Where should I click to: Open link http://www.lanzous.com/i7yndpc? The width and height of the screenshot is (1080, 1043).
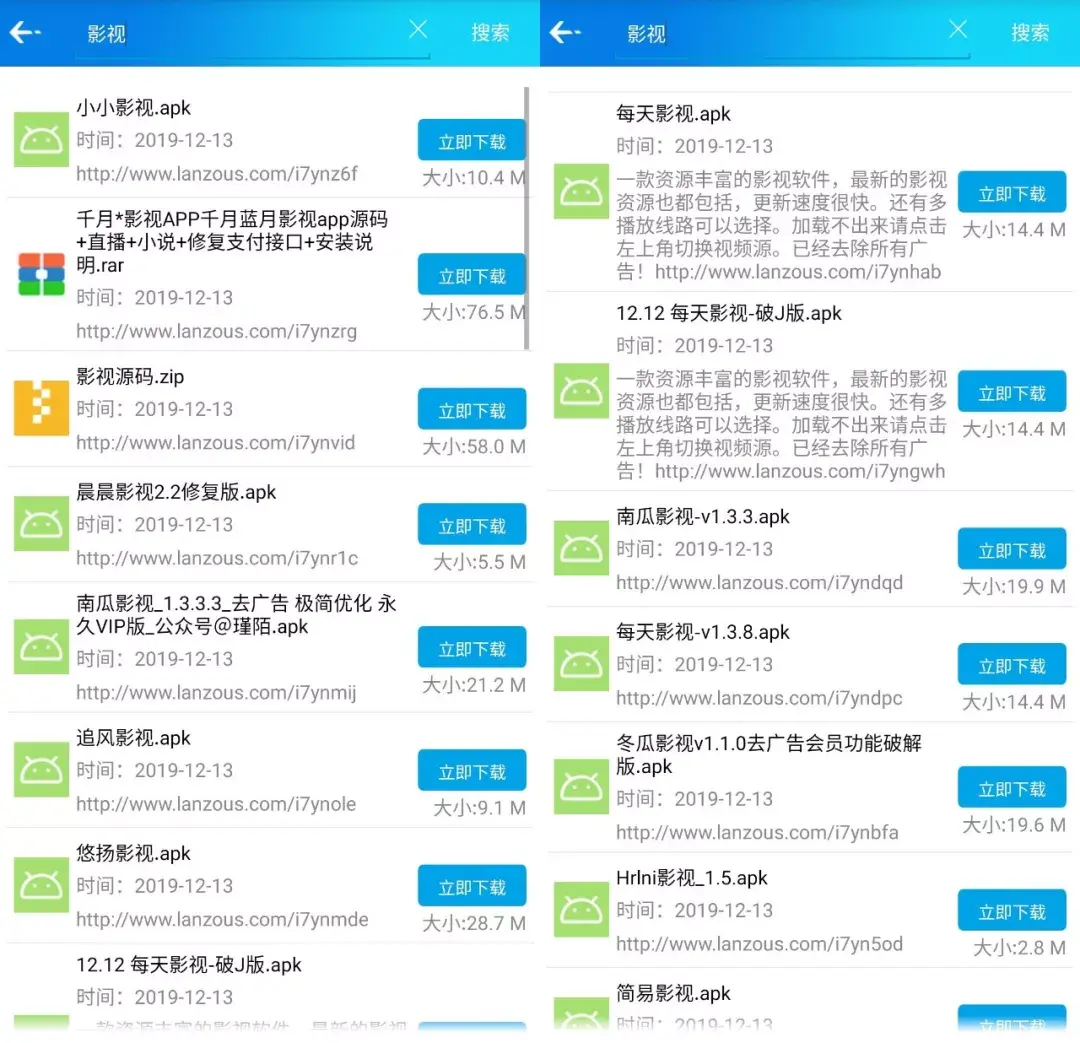[x=759, y=698]
